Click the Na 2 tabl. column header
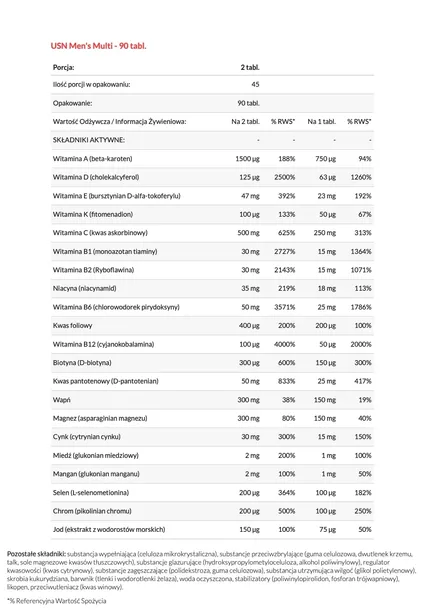 246,122
